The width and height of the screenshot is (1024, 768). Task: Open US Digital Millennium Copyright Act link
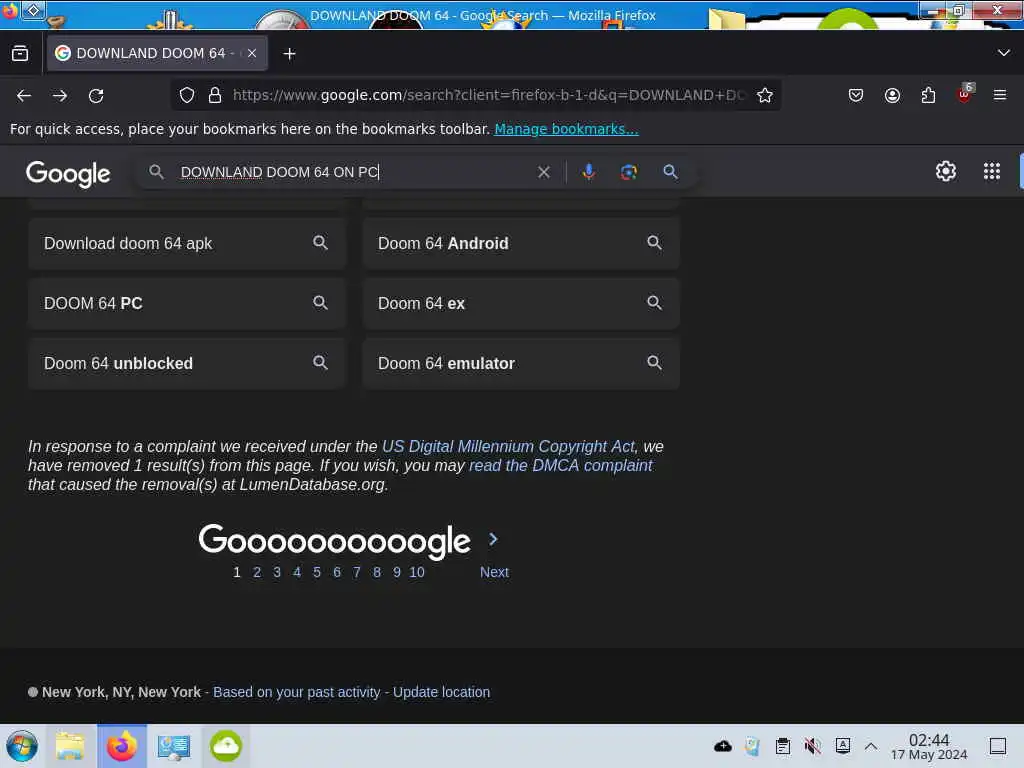508,446
